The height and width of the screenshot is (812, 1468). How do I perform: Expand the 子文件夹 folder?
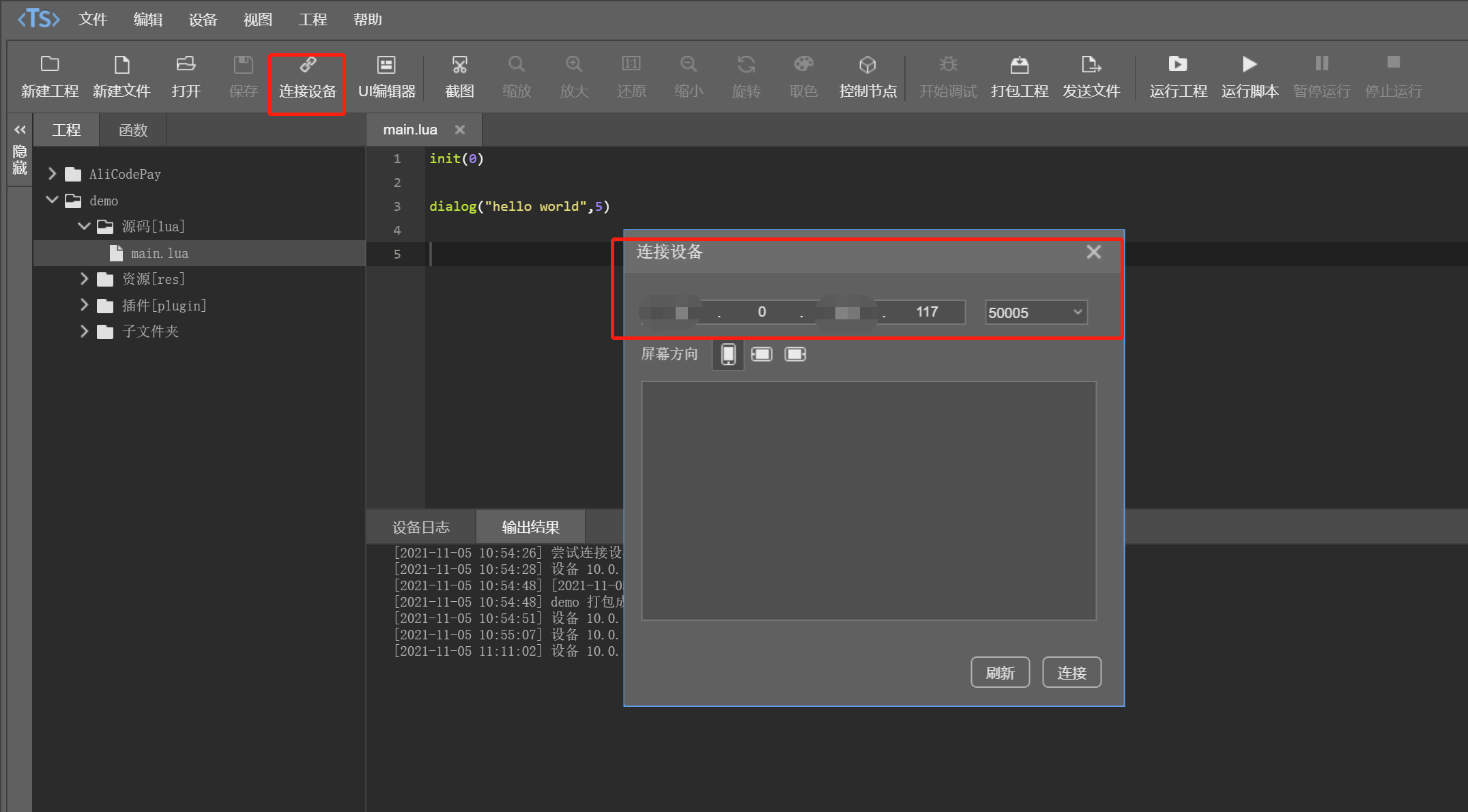[x=85, y=331]
